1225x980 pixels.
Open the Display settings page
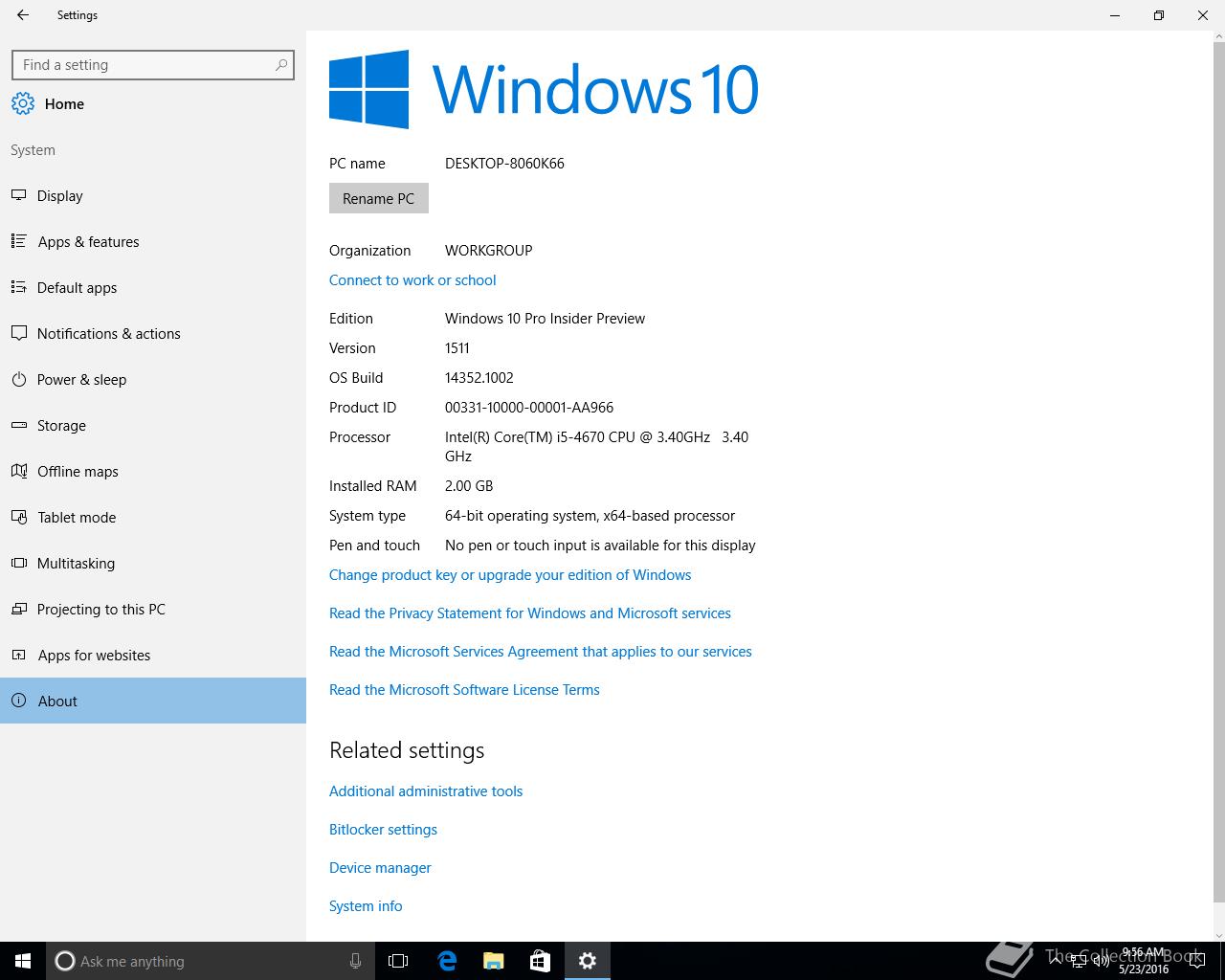tap(60, 196)
